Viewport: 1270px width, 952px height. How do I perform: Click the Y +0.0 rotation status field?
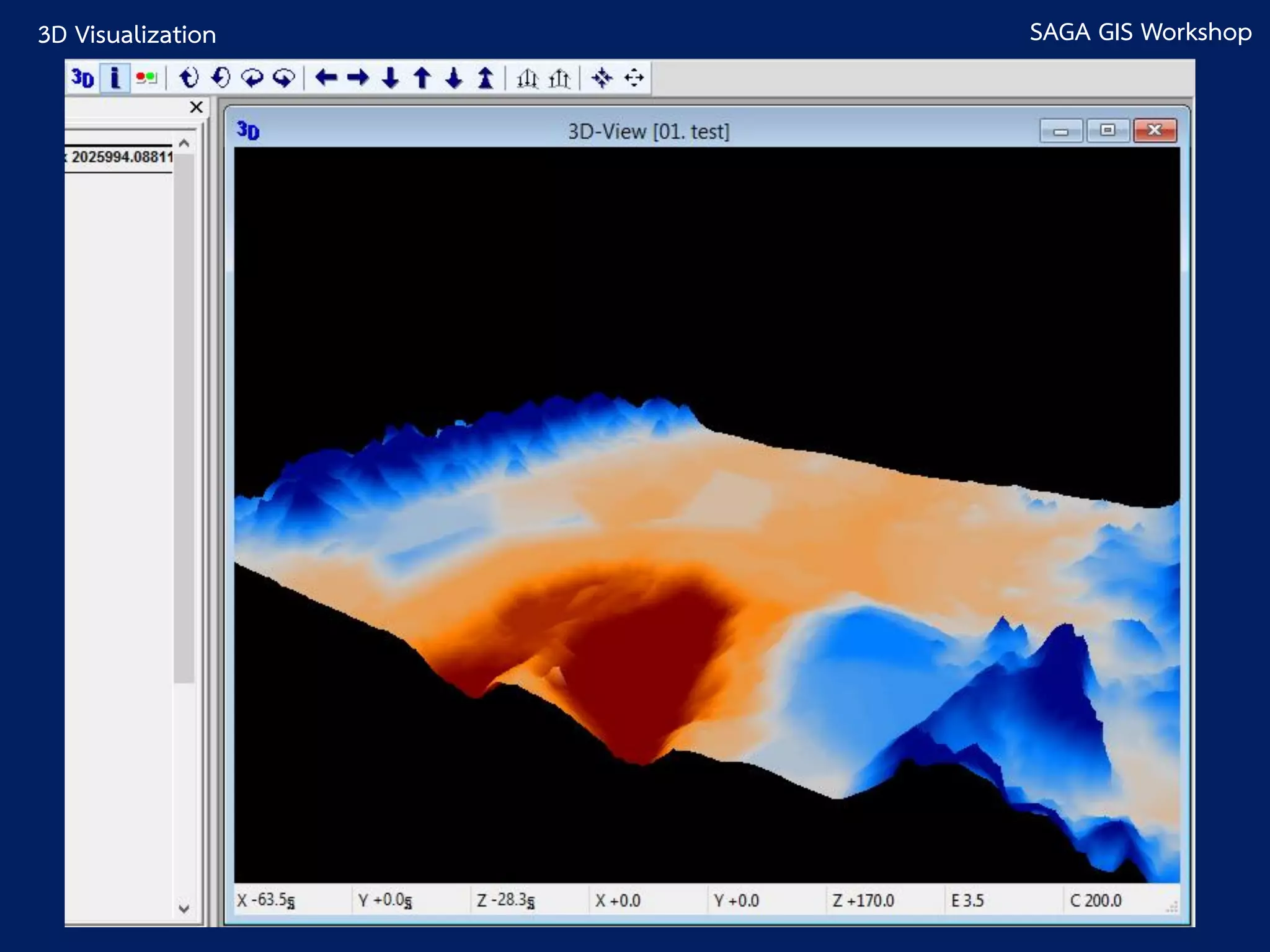pyautogui.click(x=412, y=900)
